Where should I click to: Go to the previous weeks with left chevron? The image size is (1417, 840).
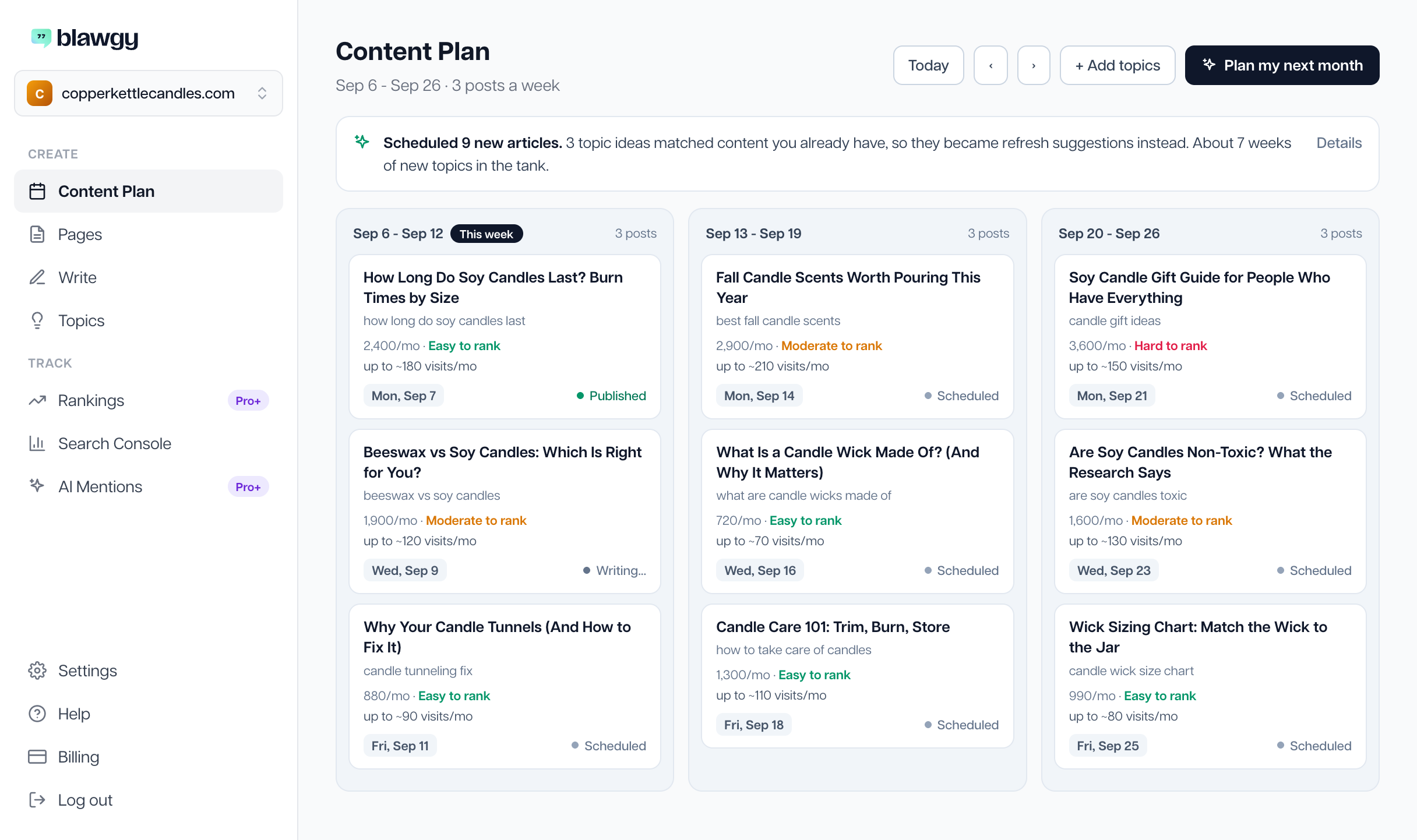click(991, 65)
